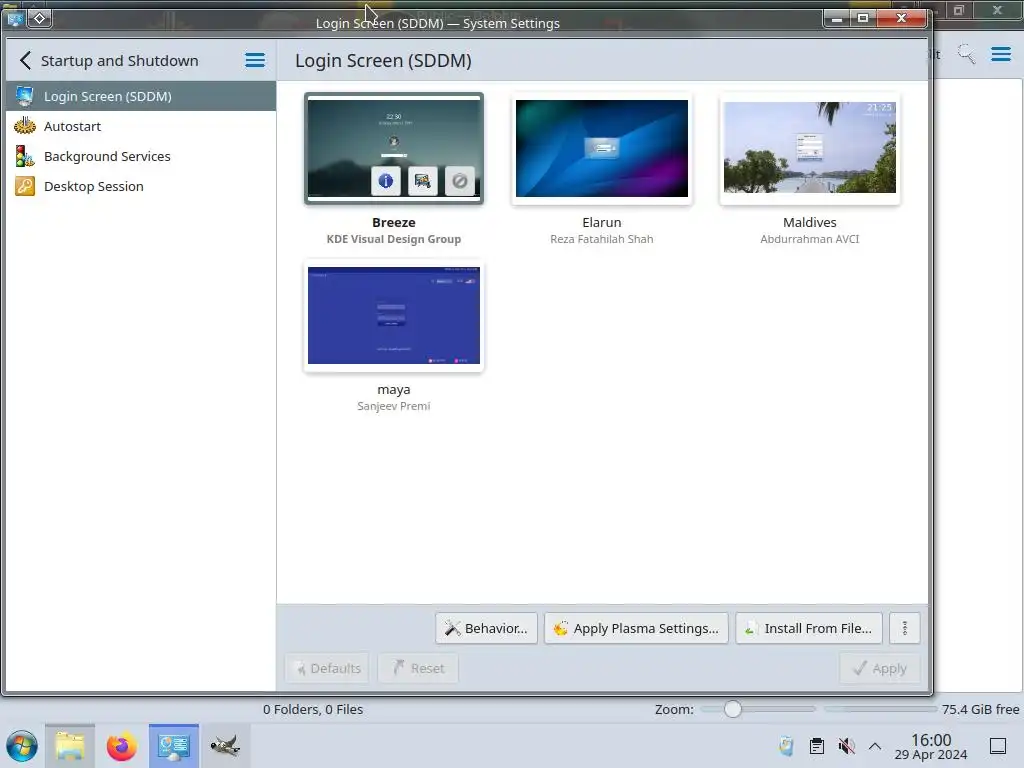Open search in background file manager
This screenshot has height=768, width=1024.
967,54
